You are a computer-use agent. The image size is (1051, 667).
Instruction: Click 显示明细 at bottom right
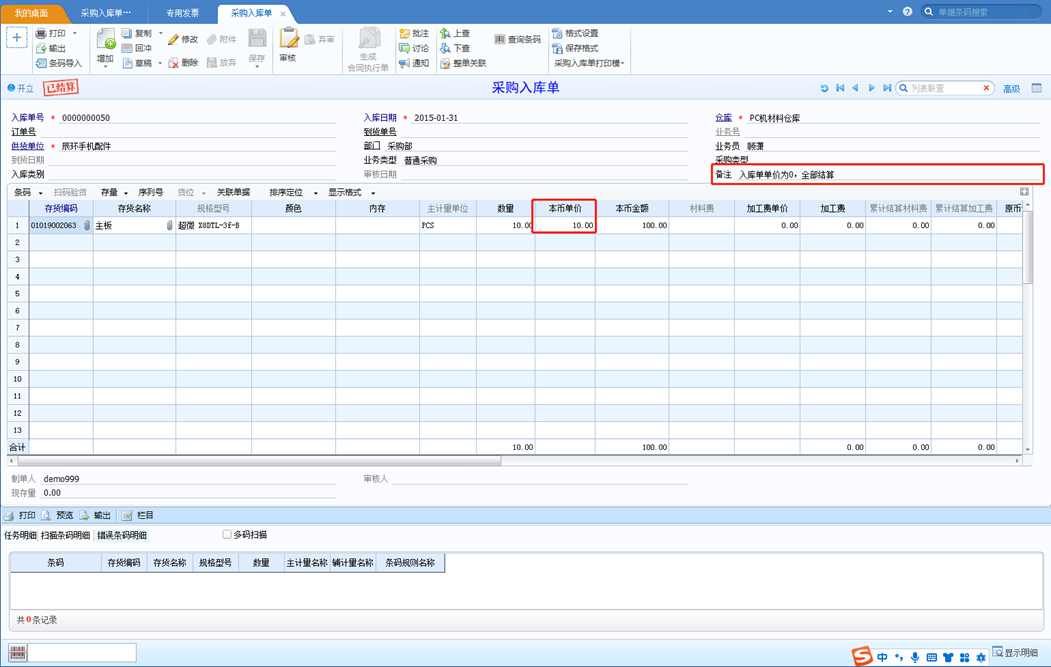pyautogui.click(x=1015, y=652)
